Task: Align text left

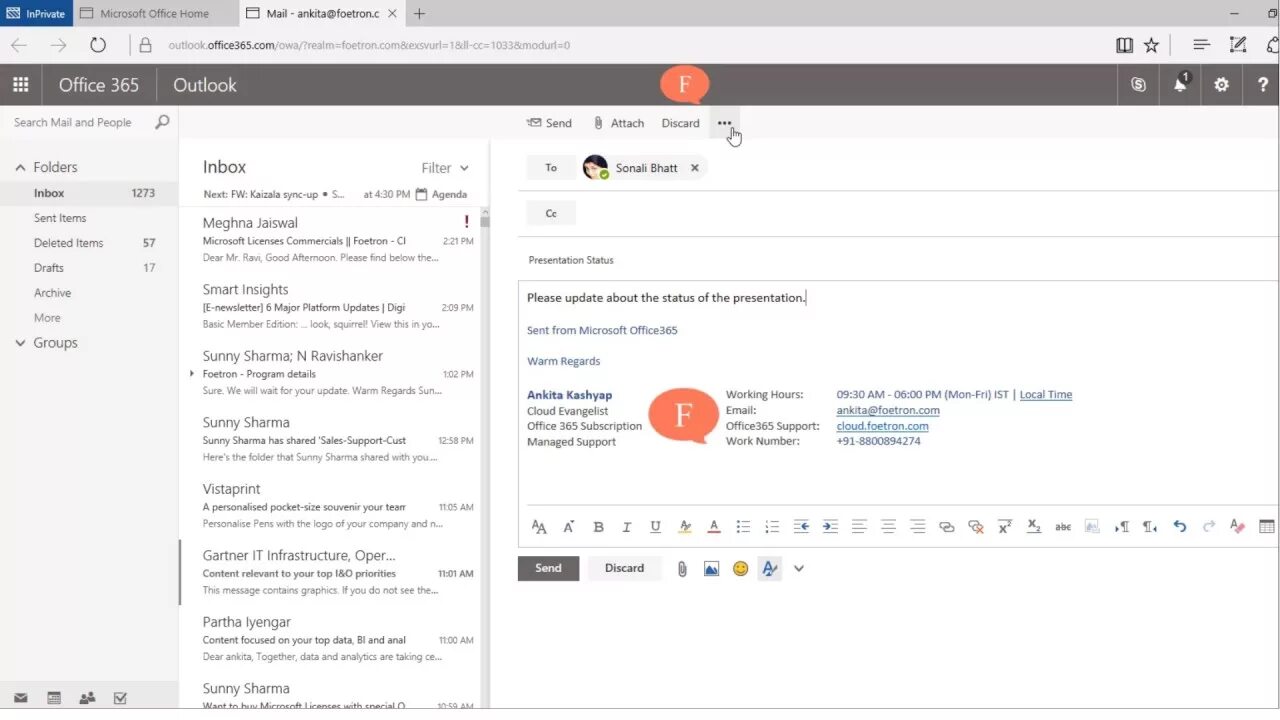Action: tap(859, 527)
